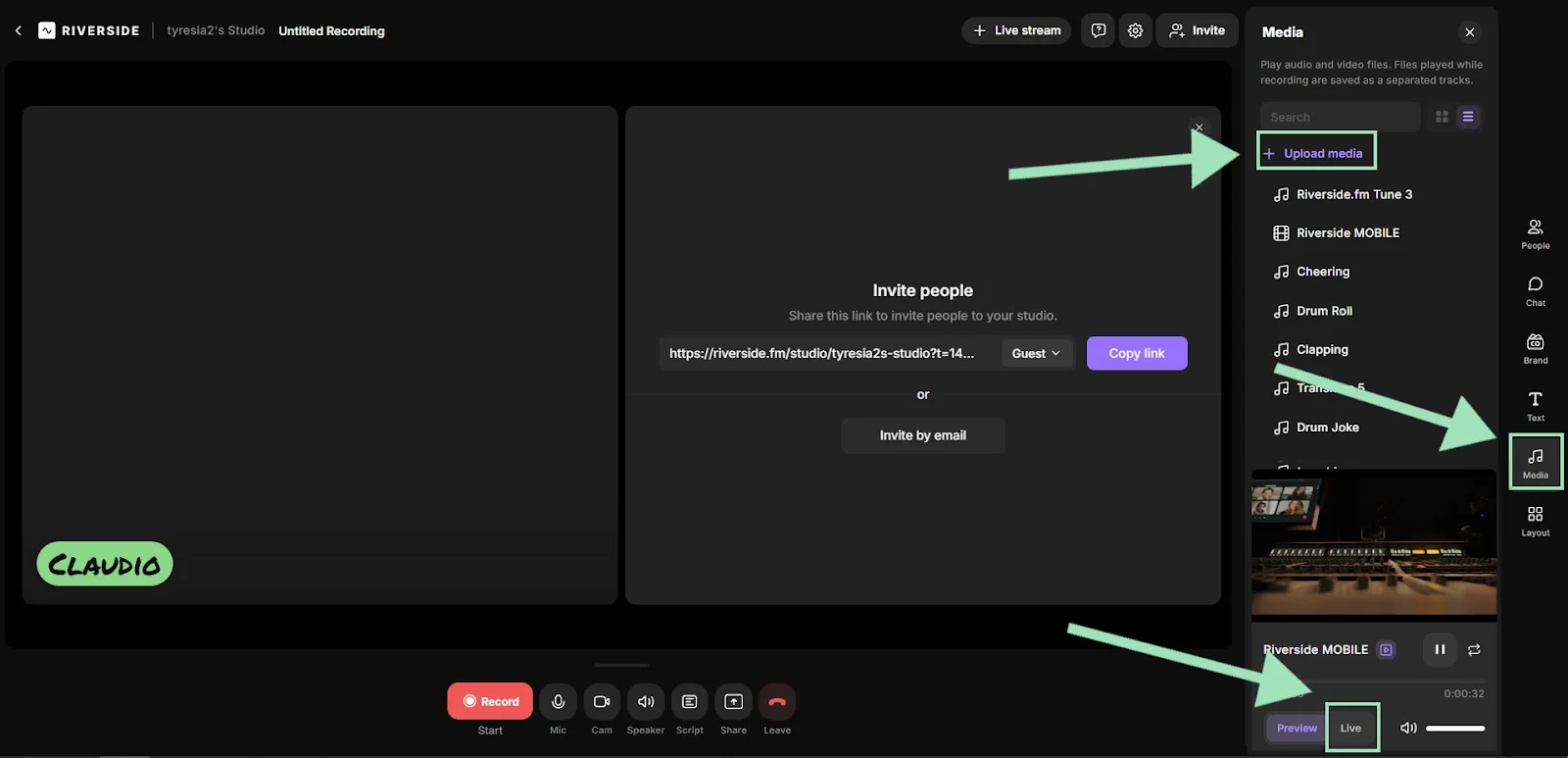This screenshot has height=758, width=1568.
Task: Open the People sidebar panel
Action: (1536, 233)
